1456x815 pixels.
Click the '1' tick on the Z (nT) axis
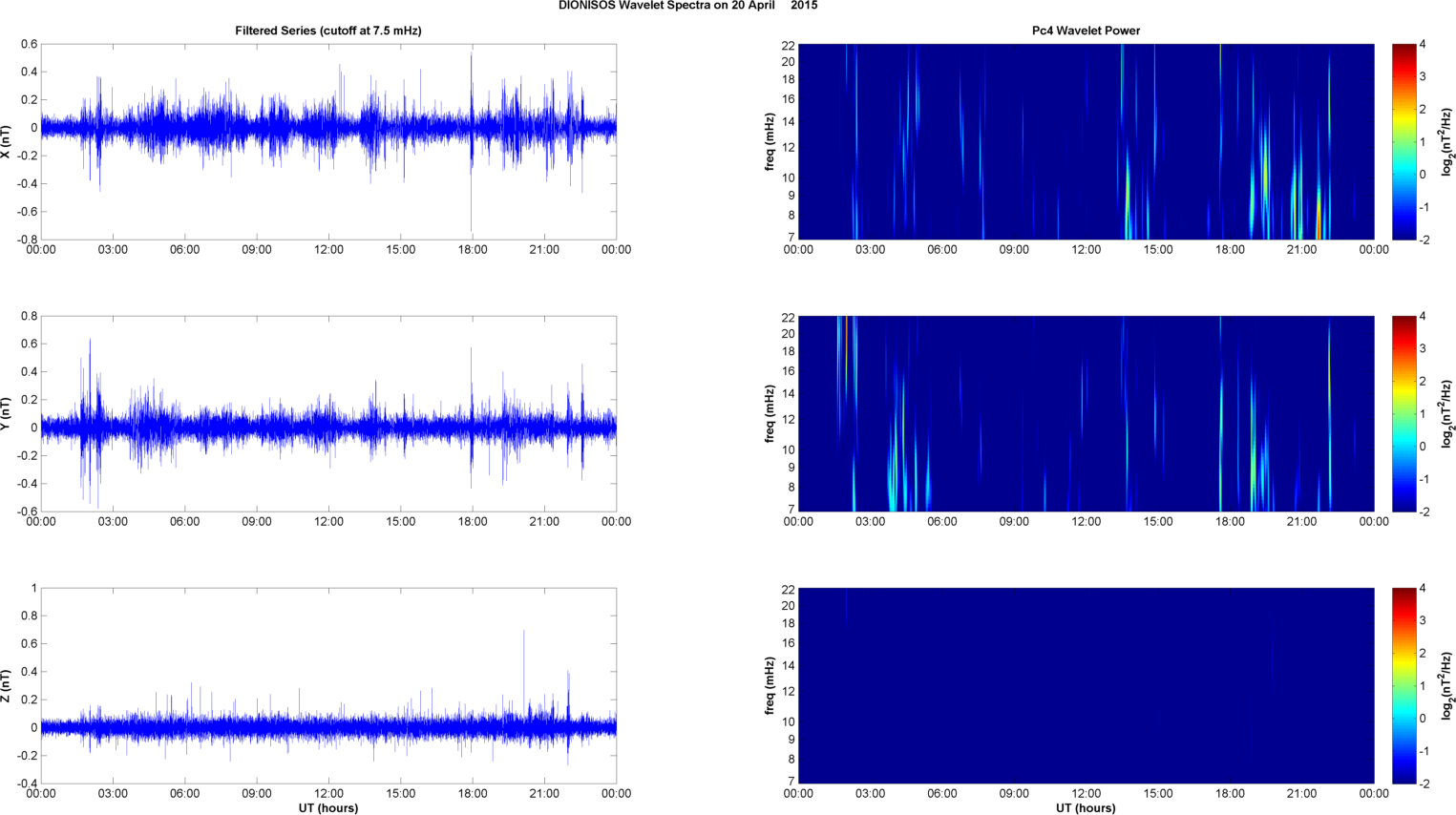click(34, 588)
